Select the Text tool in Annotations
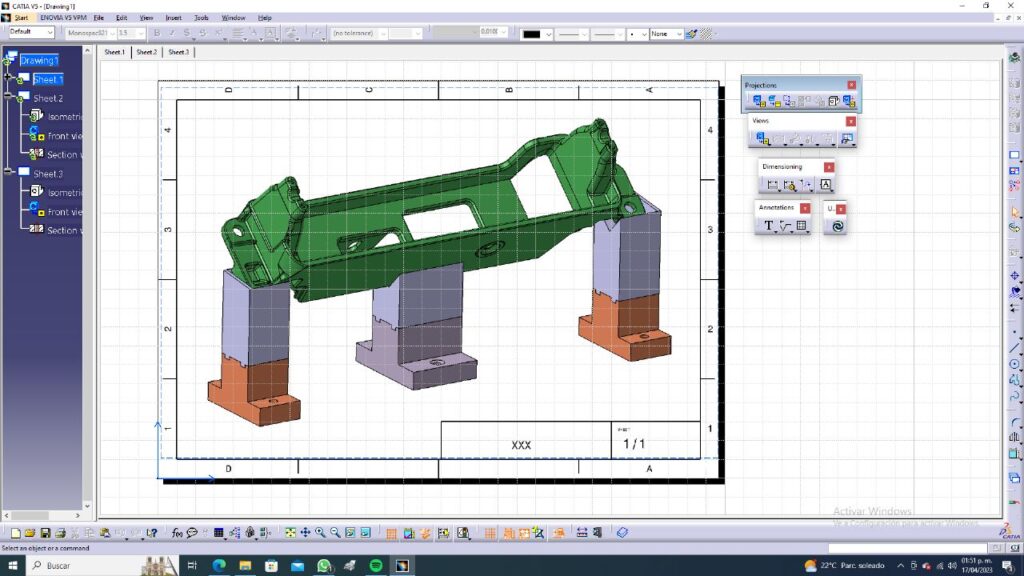1024x576 pixels. (x=769, y=226)
